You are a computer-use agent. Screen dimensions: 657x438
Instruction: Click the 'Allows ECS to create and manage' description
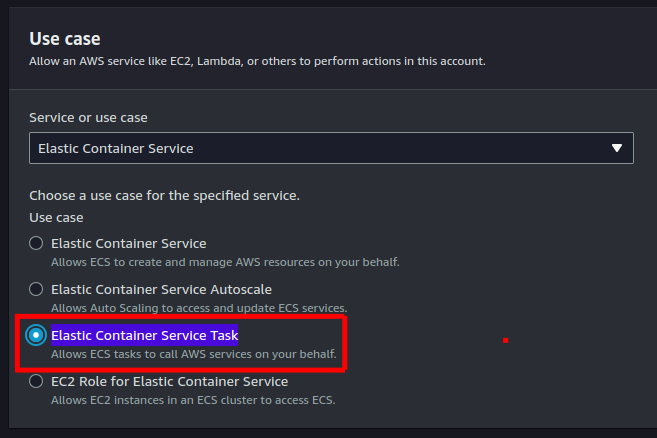[x=225, y=262]
